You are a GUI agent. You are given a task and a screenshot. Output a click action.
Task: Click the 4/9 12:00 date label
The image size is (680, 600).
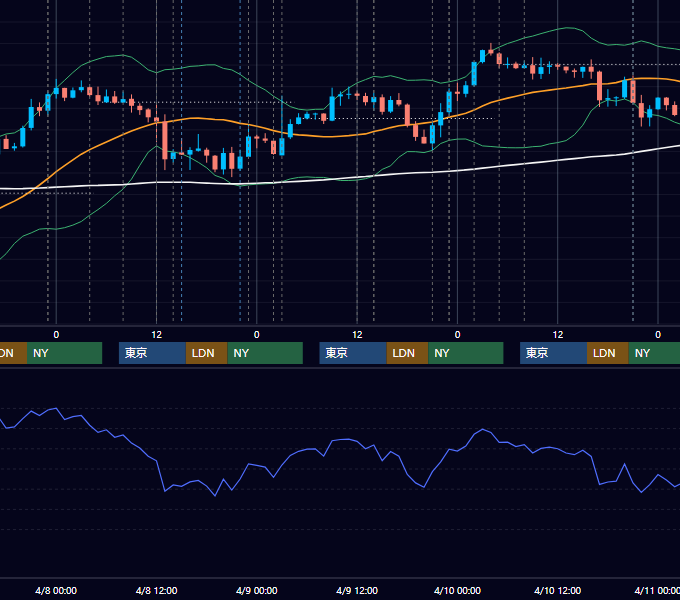[357, 590]
